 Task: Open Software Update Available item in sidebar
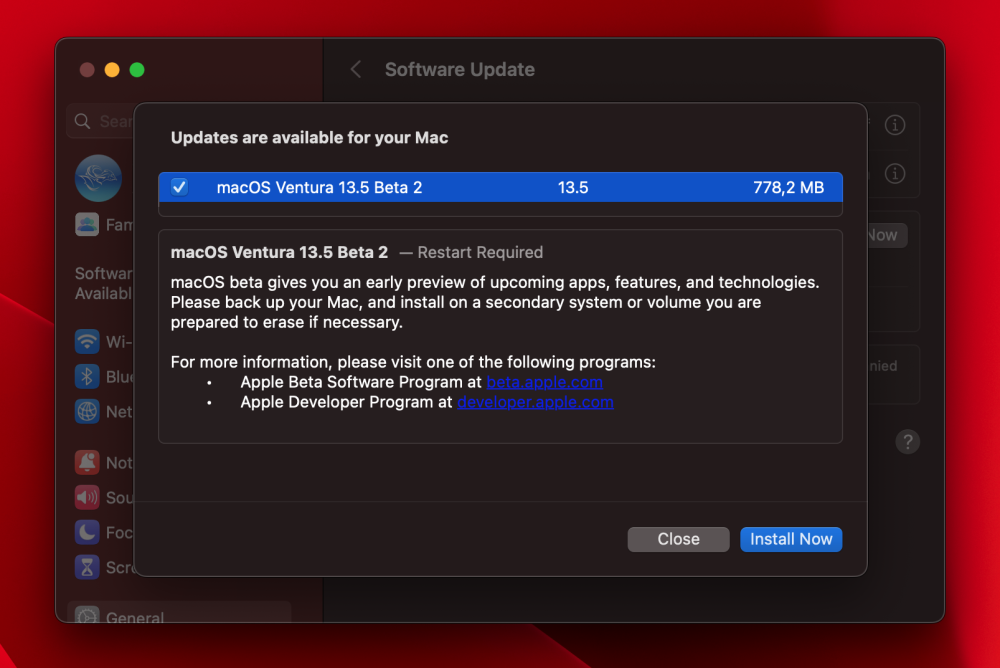pyautogui.click(x=104, y=283)
